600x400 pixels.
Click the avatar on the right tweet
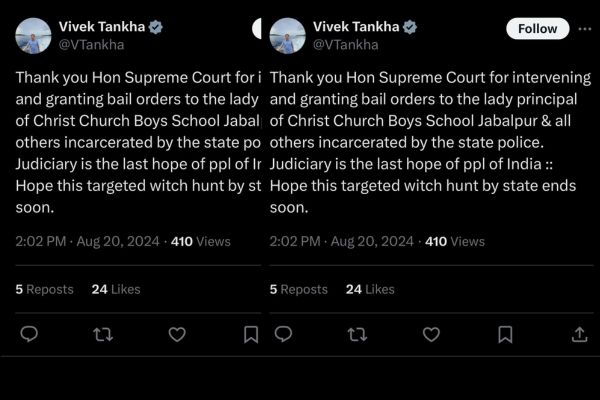point(288,35)
